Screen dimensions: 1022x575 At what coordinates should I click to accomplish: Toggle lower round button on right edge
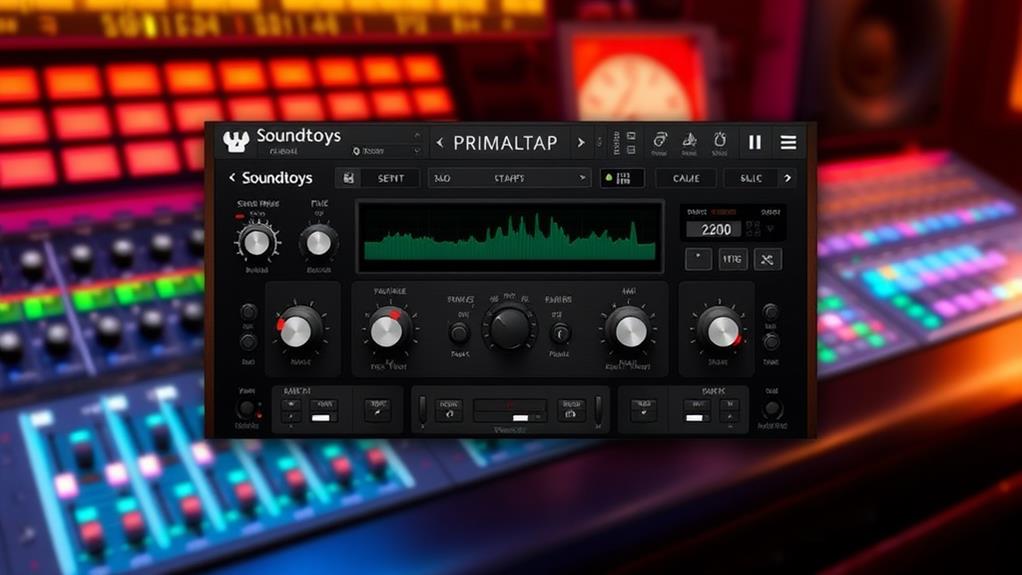pos(771,342)
